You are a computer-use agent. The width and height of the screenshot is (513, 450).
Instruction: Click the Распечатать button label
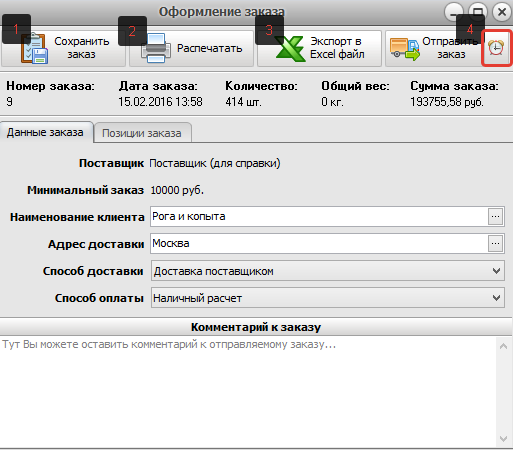pyautogui.click(x=210, y=48)
